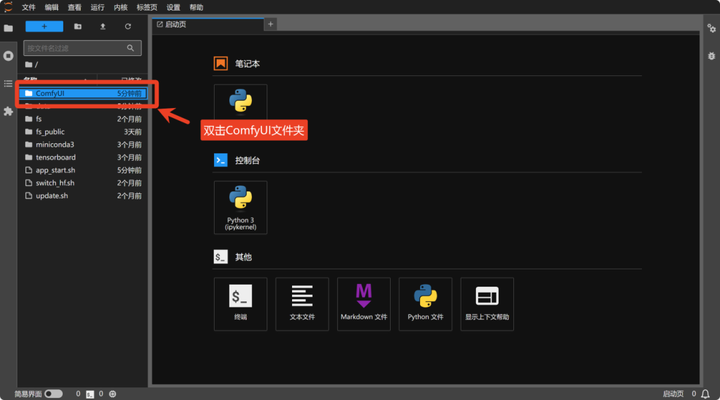Select the miniconda3 folder
720x400 pixels.
[x=83, y=145]
